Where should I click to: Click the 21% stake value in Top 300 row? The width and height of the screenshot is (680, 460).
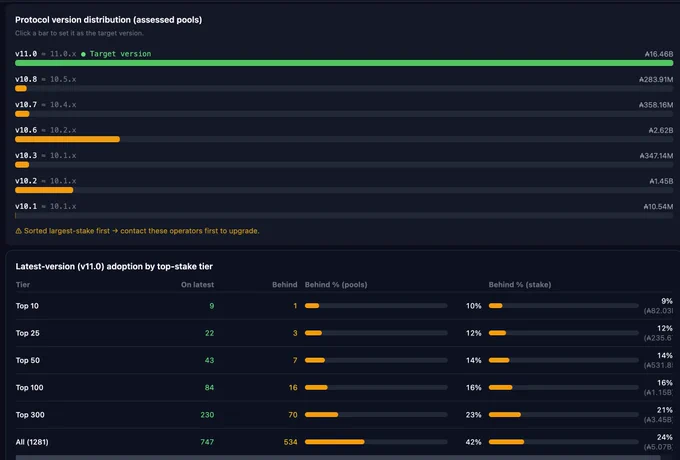[665, 410]
